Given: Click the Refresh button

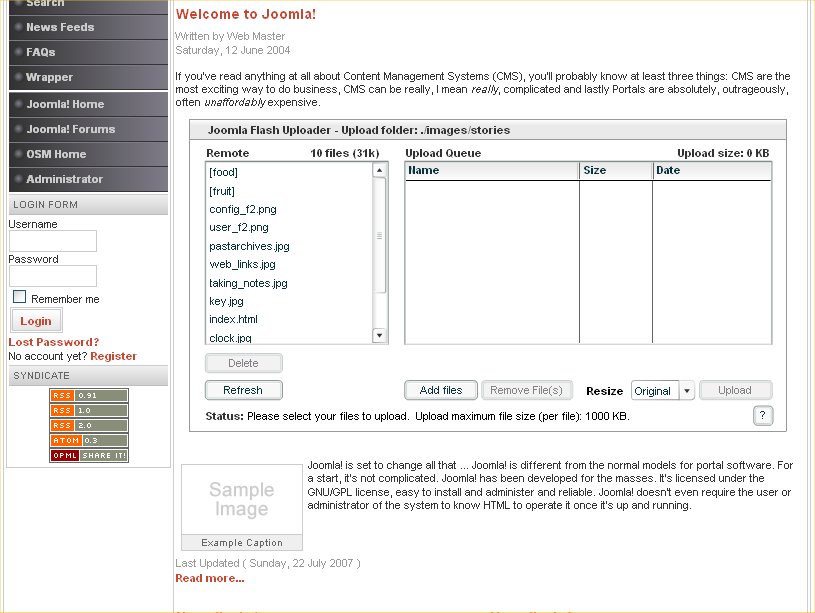Looking at the screenshot, I should pyautogui.click(x=244, y=390).
